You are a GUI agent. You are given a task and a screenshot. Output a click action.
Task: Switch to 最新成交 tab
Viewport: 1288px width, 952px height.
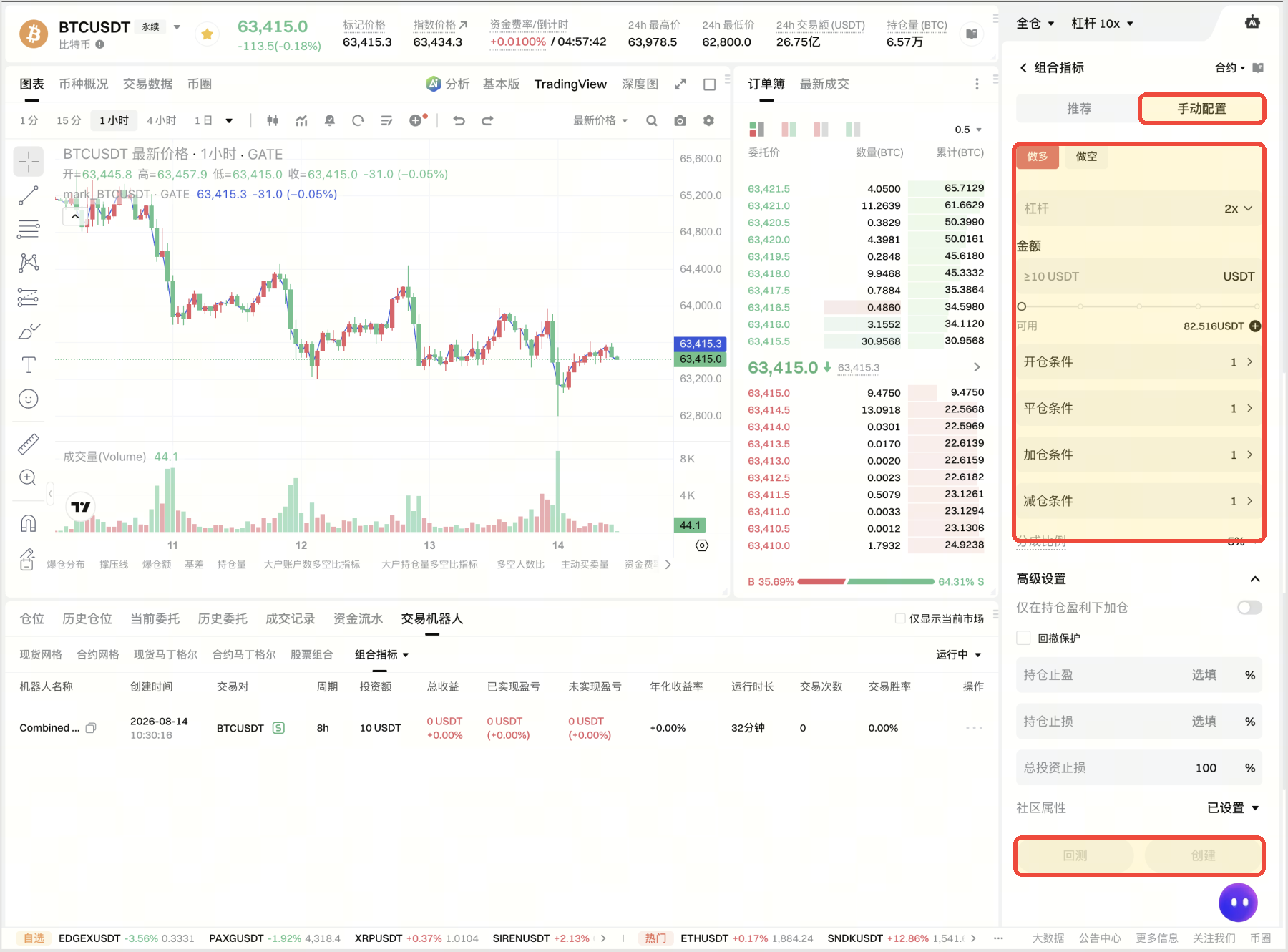point(824,84)
